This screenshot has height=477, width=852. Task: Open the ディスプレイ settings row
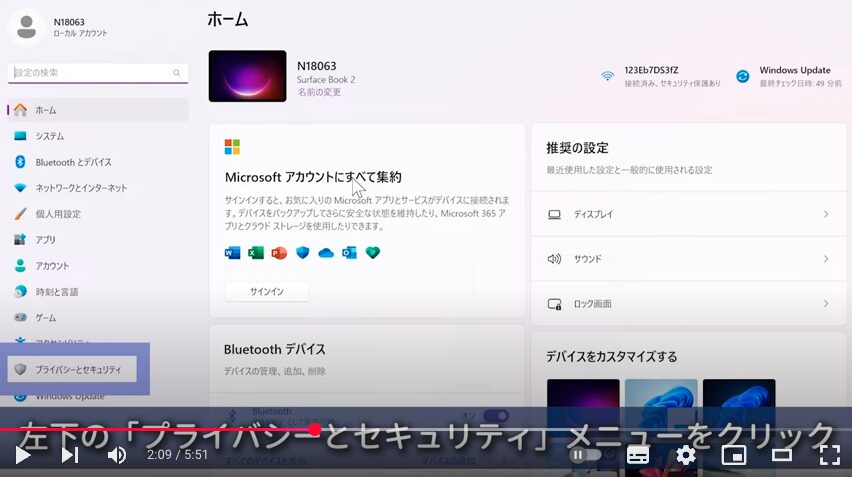coord(688,214)
